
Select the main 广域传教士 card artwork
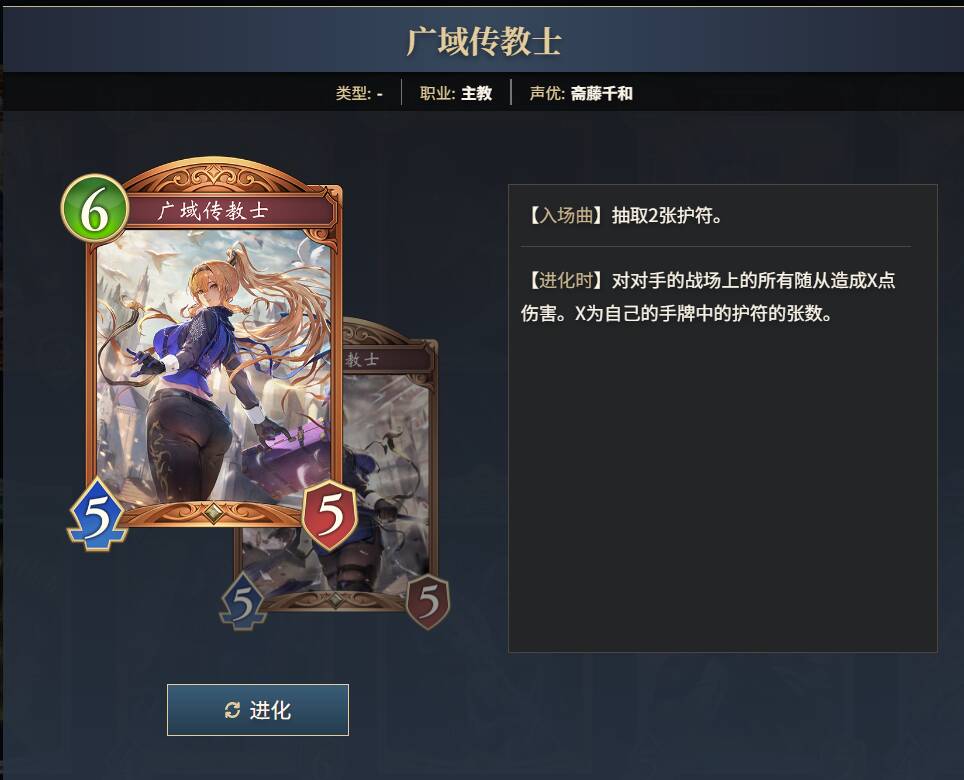click(x=214, y=366)
